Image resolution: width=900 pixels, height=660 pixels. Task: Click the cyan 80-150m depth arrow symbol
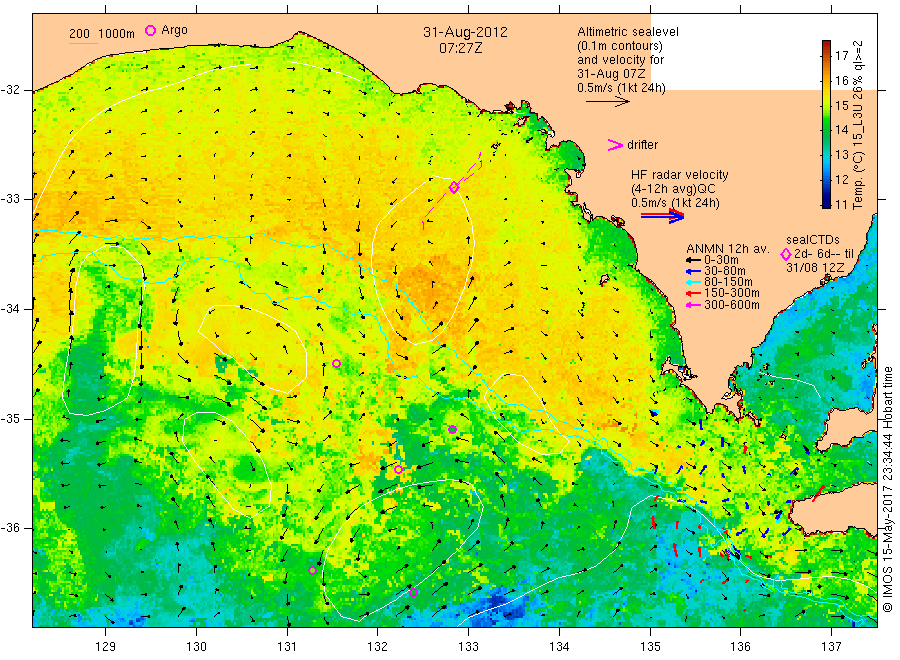coord(693,282)
